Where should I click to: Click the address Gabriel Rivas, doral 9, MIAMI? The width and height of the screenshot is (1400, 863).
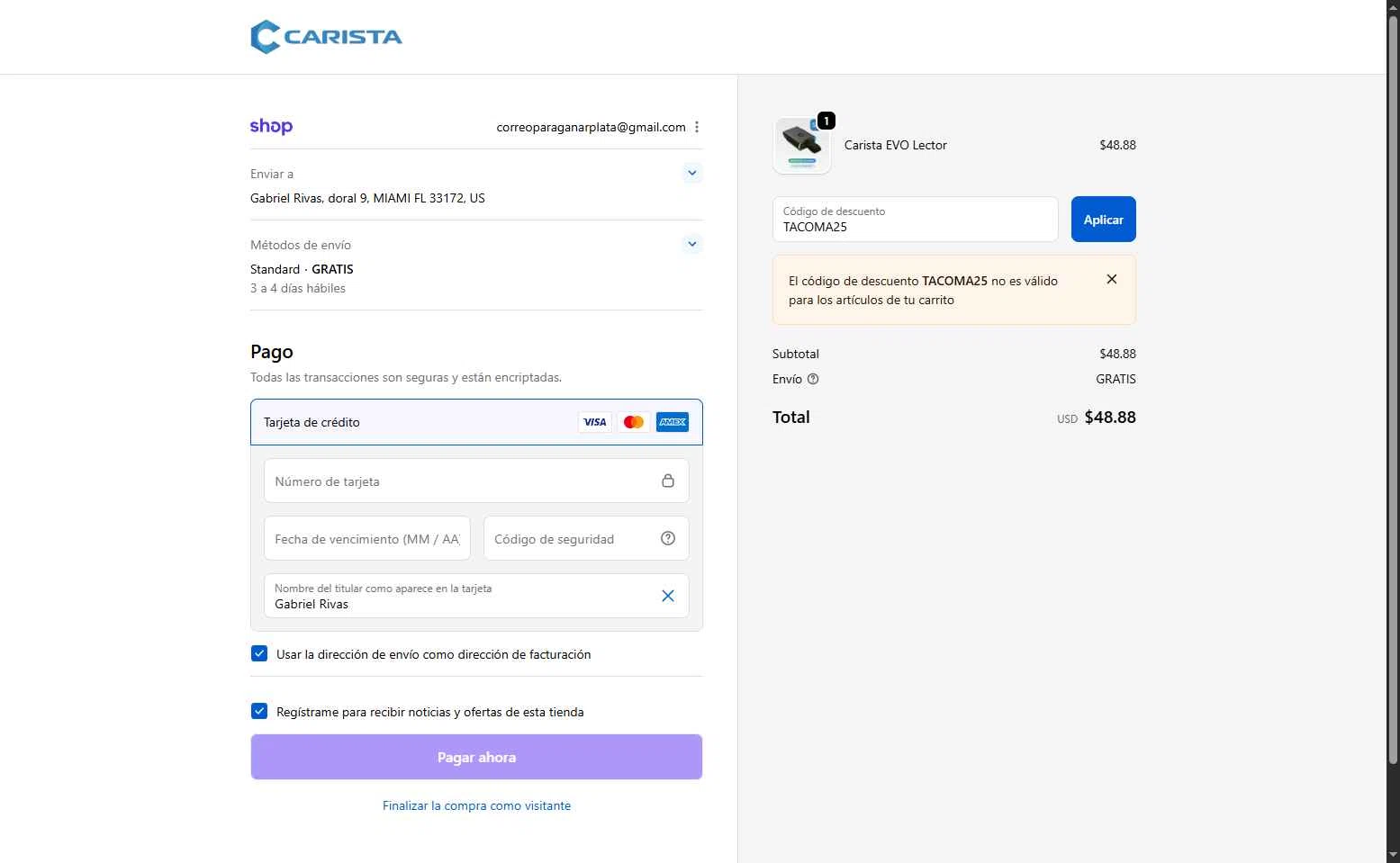367,198
